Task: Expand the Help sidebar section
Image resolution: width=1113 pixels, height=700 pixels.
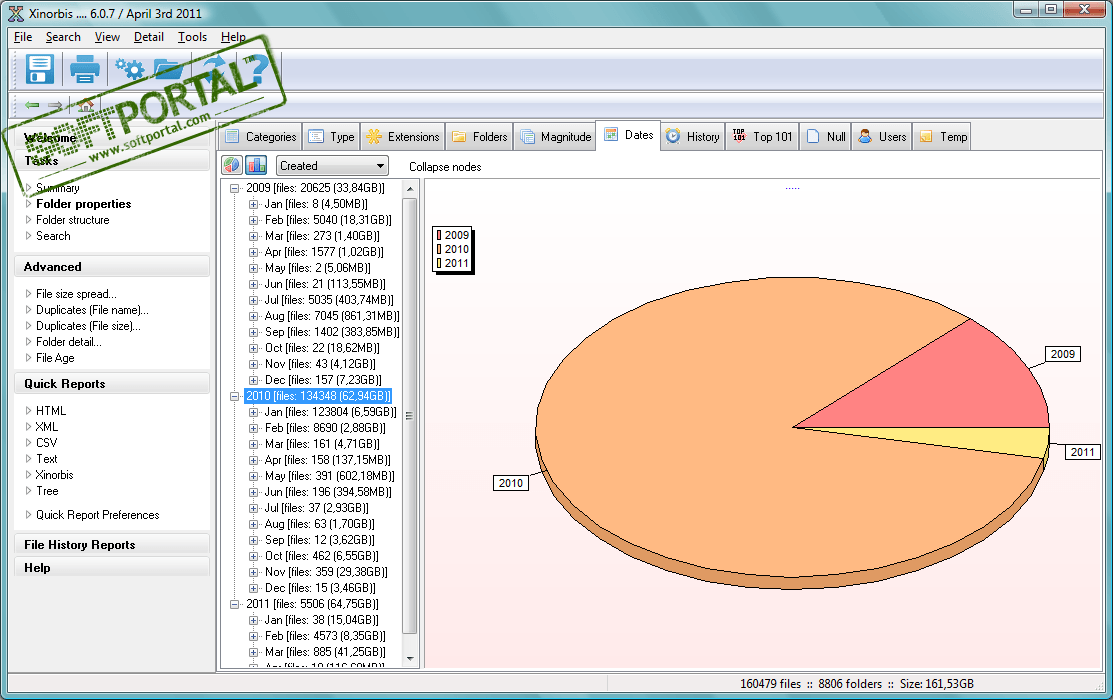Action: point(111,568)
